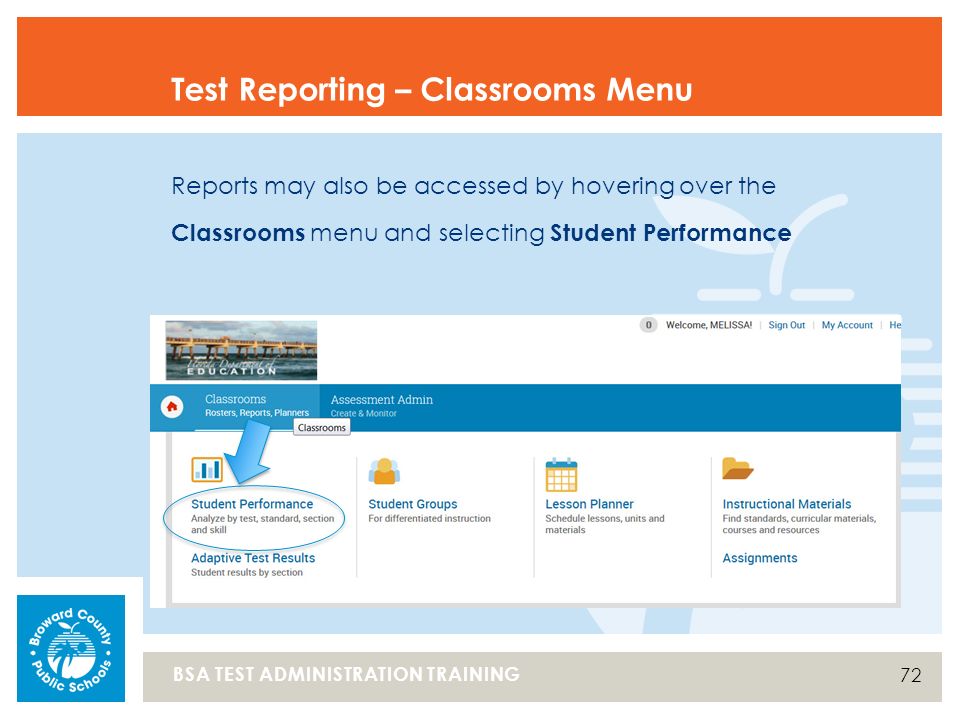Open the Assignments link
This screenshot has height=720, width=960.
[760, 558]
